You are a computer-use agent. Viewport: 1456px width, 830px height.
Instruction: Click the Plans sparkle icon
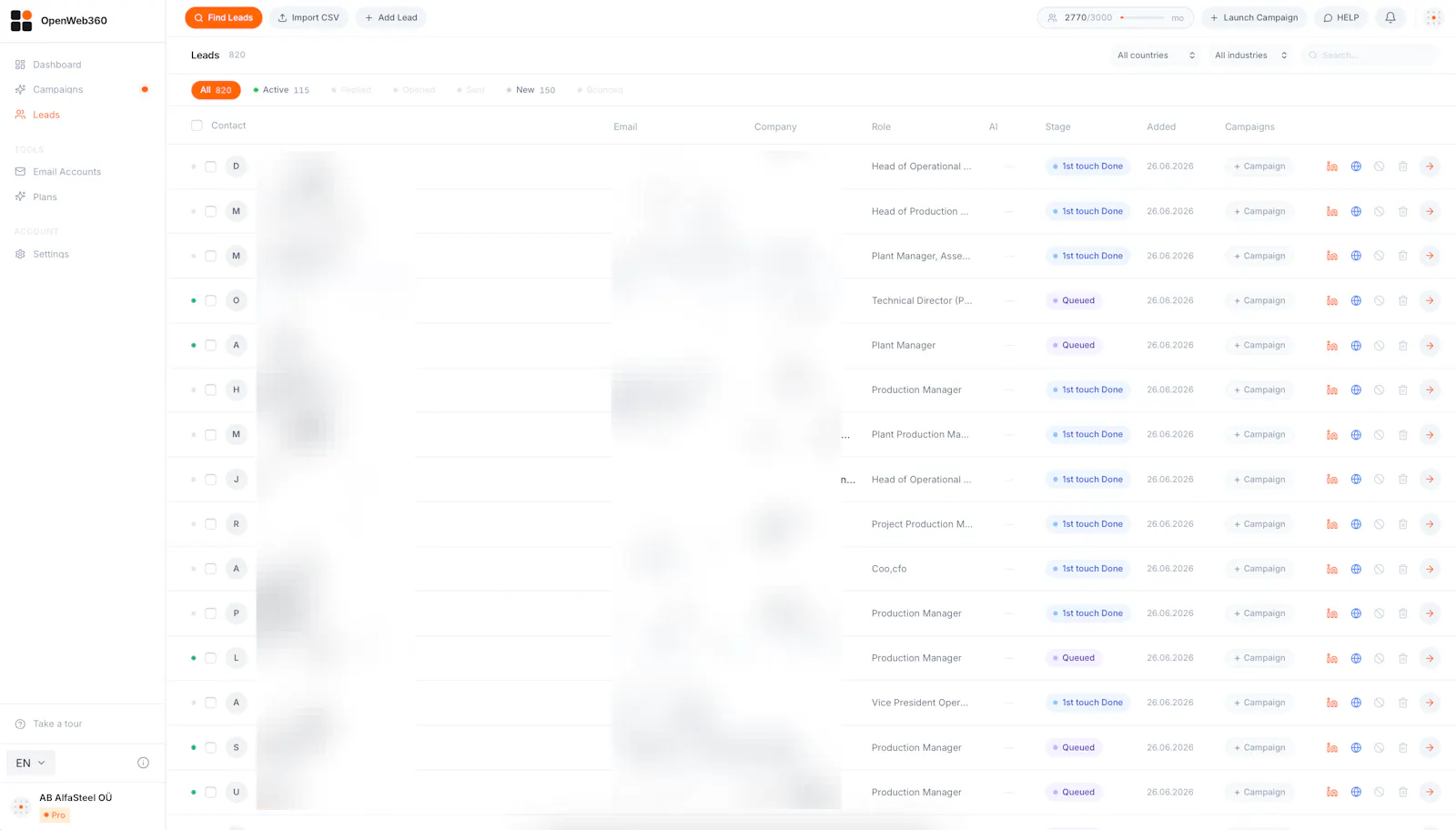tap(20, 197)
